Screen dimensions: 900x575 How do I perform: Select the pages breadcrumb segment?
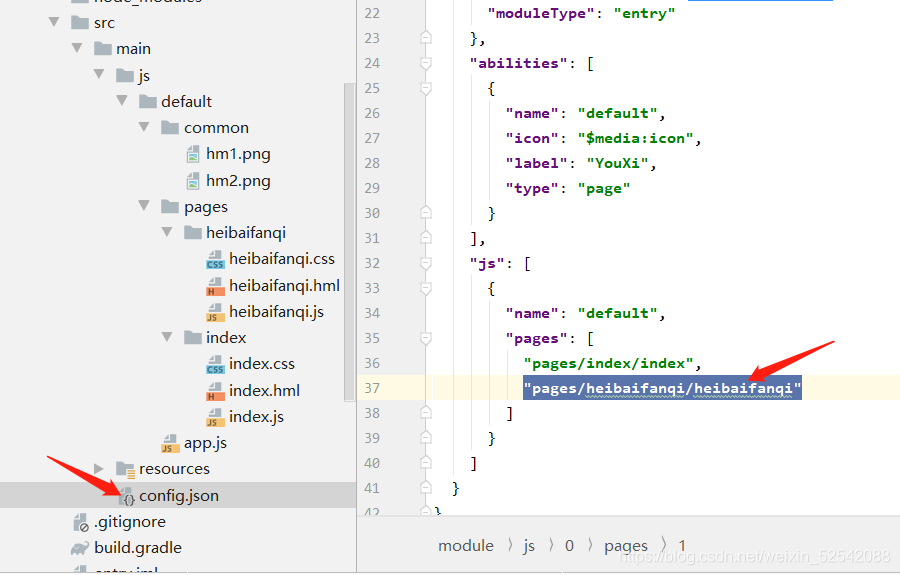click(626, 546)
